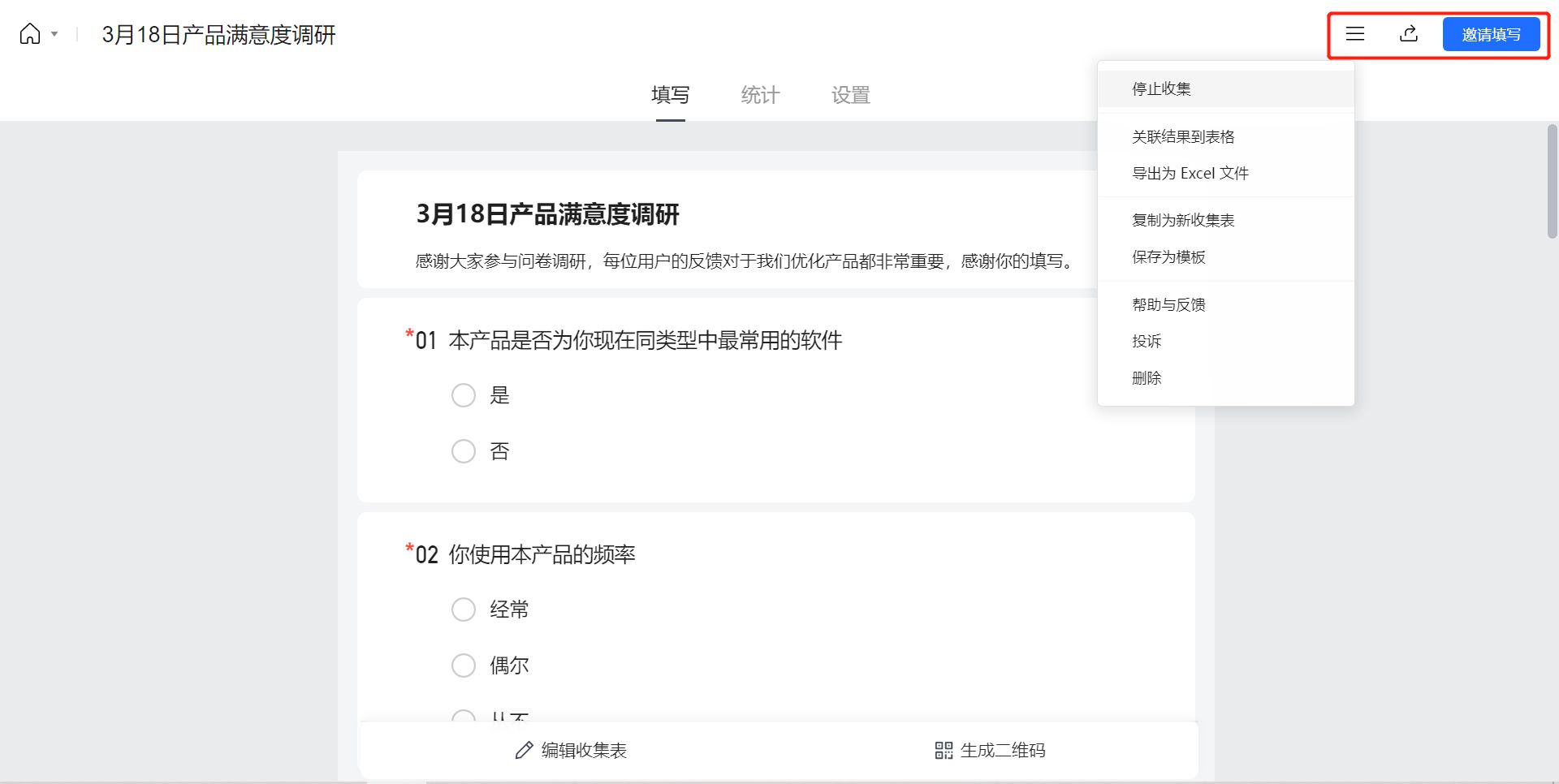Switch to the 统计 tab
Image resolution: width=1559 pixels, height=784 pixels.
pyautogui.click(x=761, y=95)
